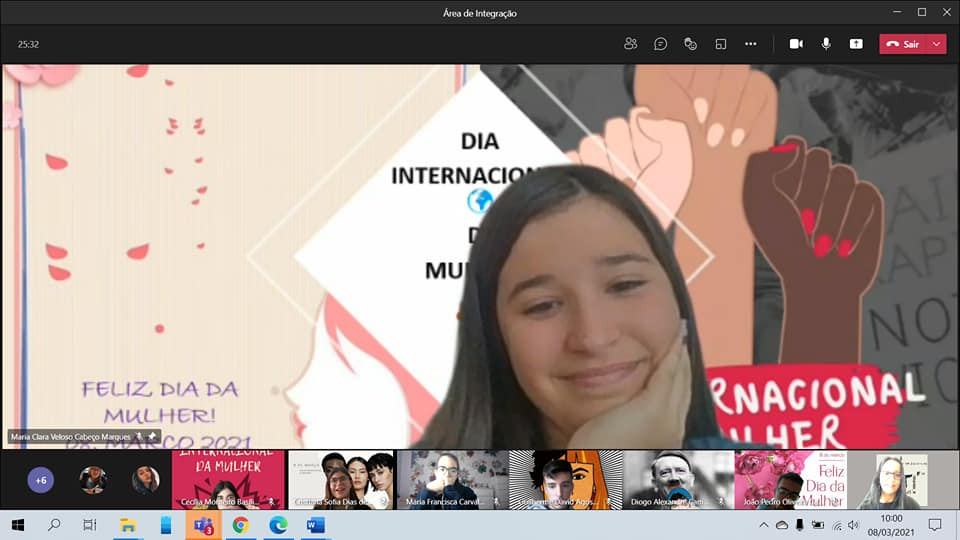Mute the microphone
Viewport: 960px width, 540px height.
826,44
